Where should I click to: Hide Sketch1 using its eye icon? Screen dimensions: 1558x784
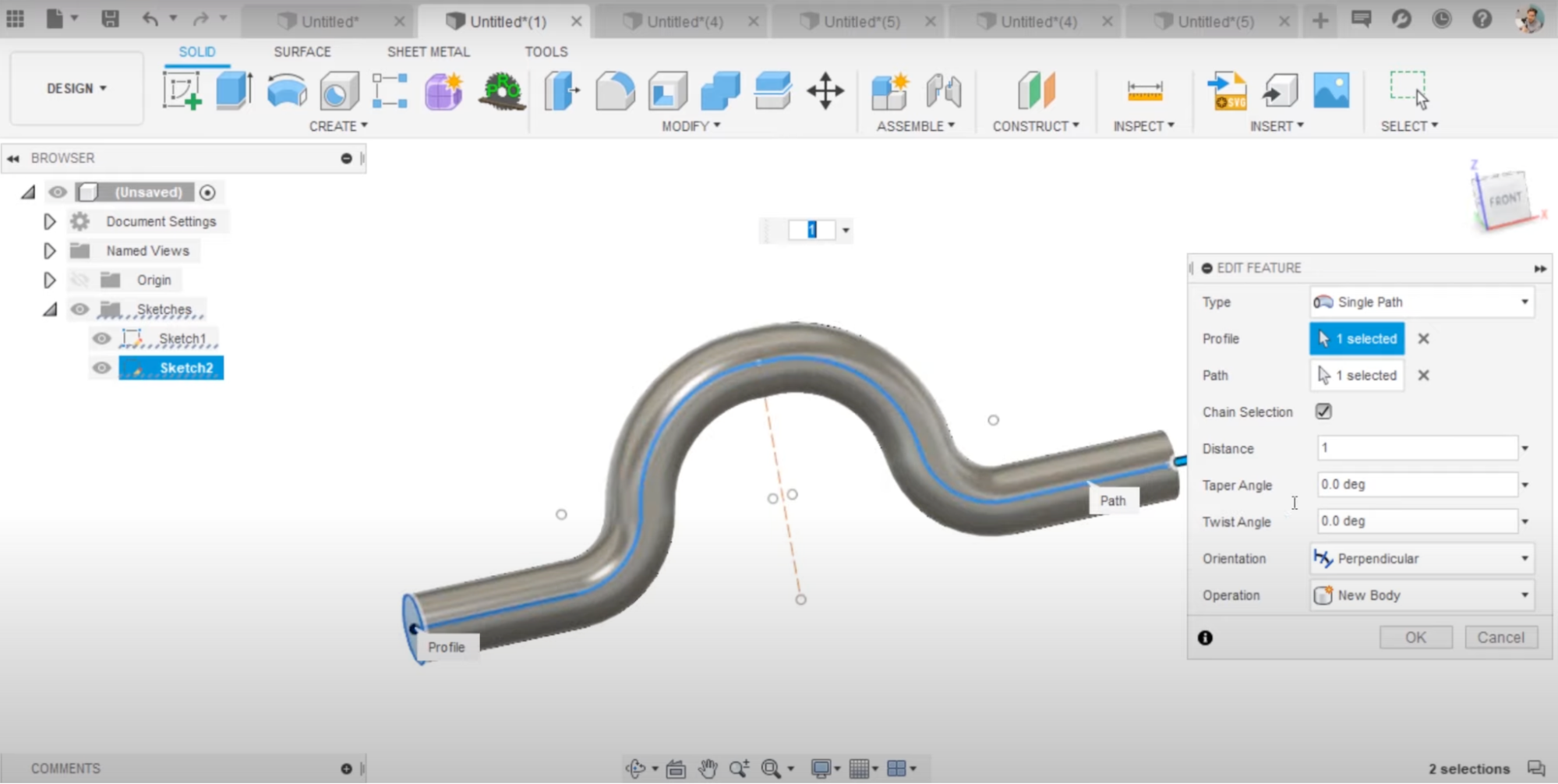coord(101,339)
